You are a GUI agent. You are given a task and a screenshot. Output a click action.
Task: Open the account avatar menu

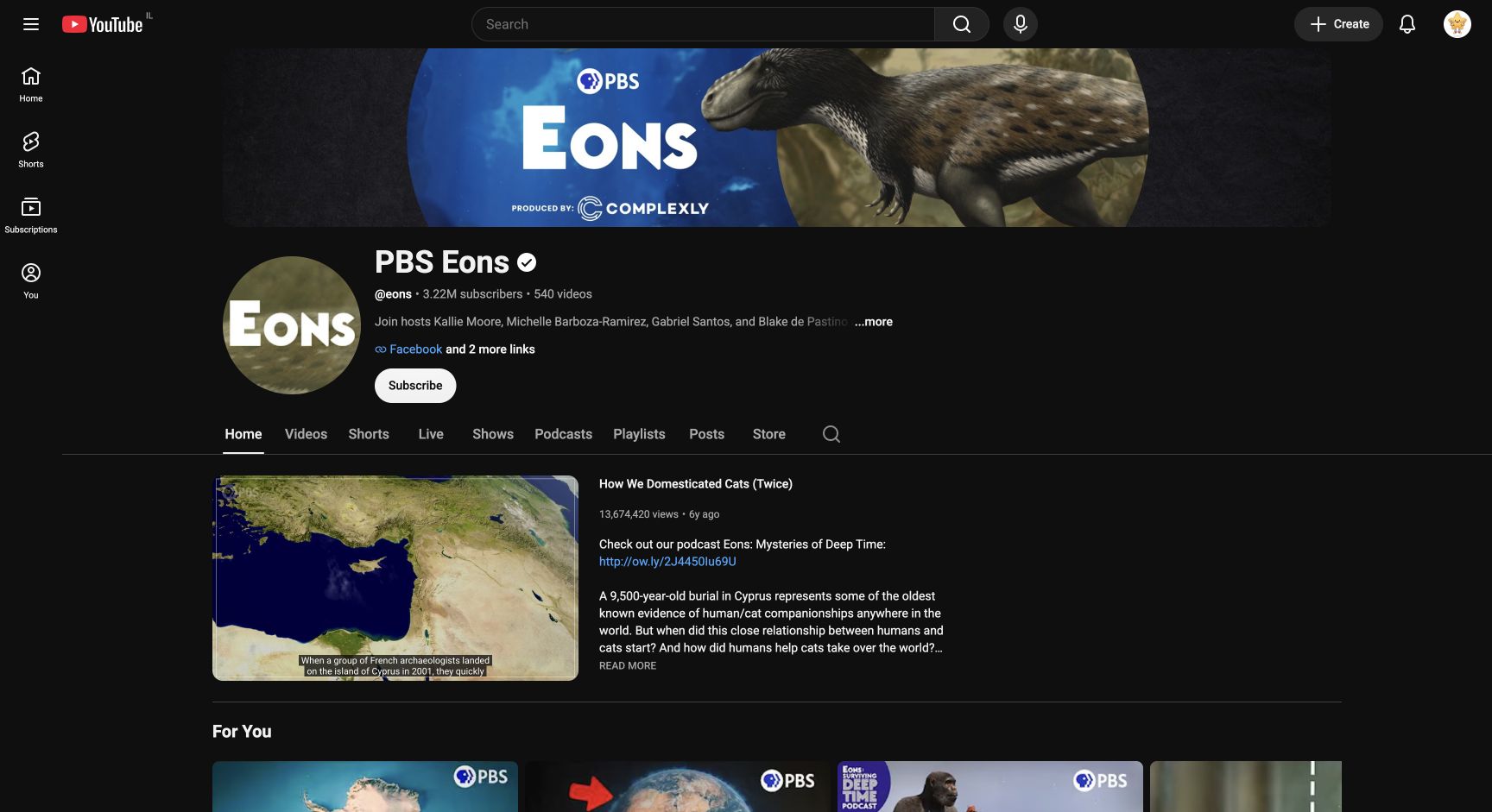1457,24
